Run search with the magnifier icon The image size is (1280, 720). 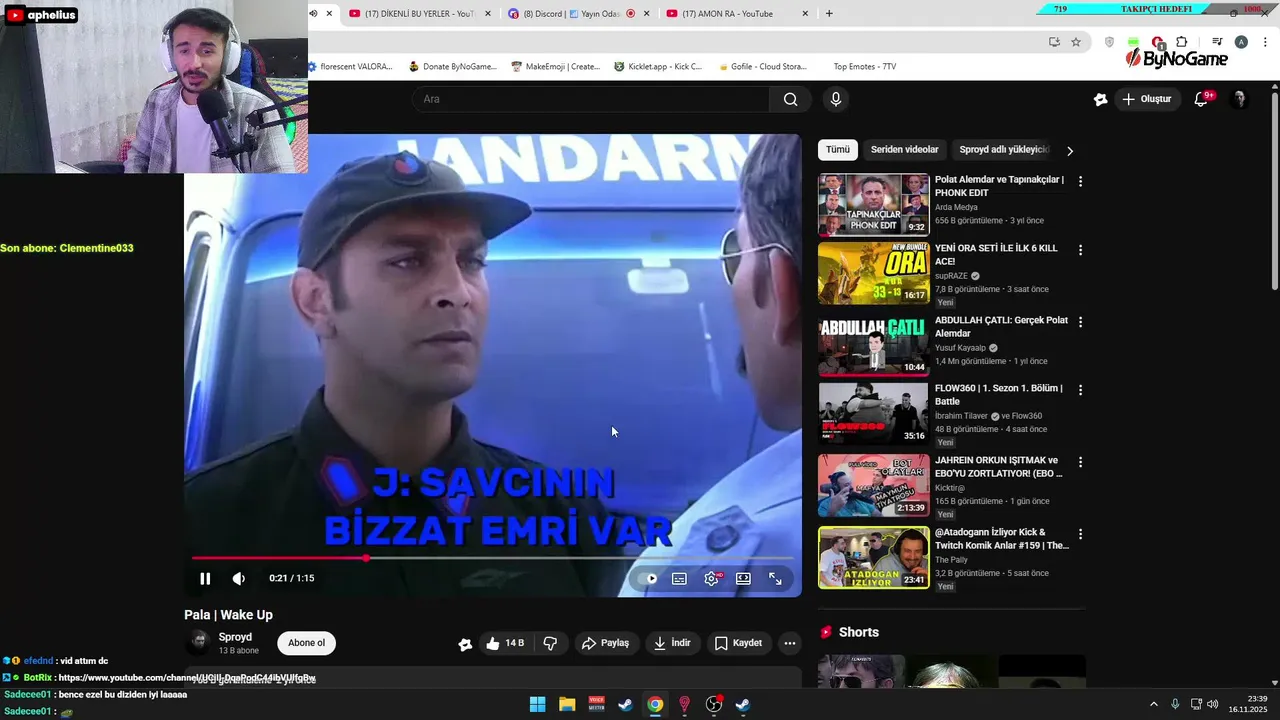791,99
